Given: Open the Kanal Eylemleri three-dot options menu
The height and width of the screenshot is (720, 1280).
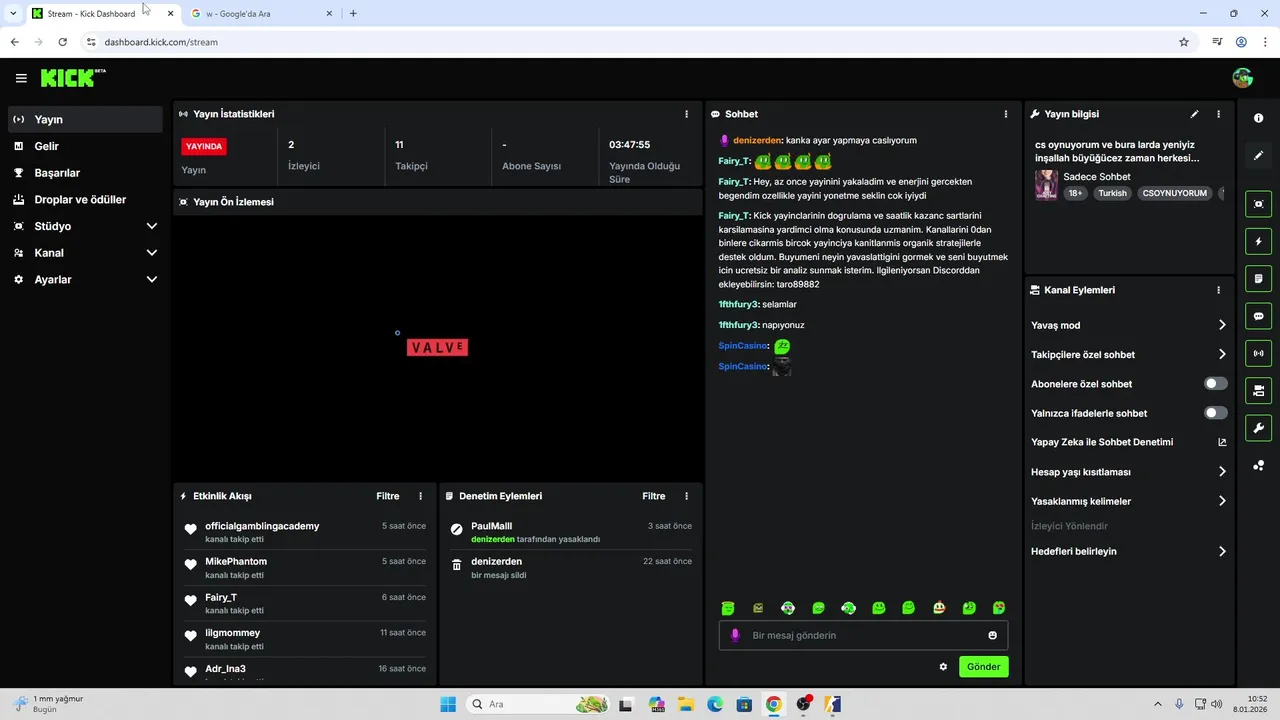Looking at the screenshot, I should pos(1218,290).
